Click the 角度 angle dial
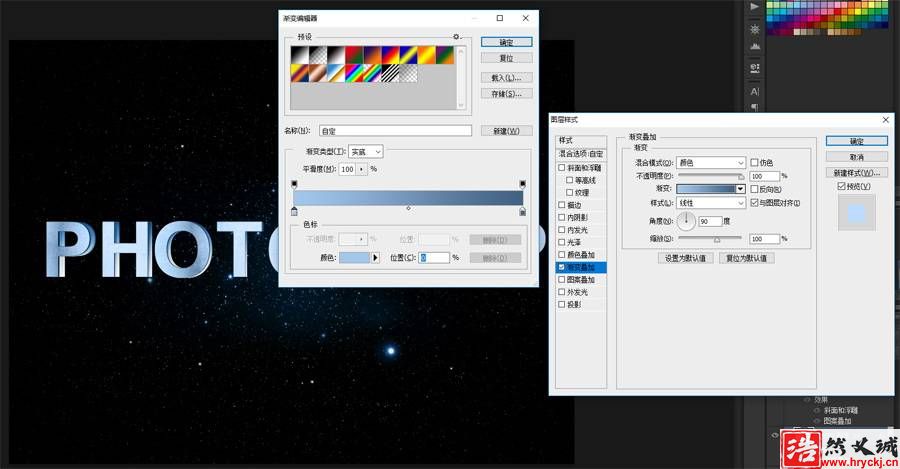 [686, 220]
